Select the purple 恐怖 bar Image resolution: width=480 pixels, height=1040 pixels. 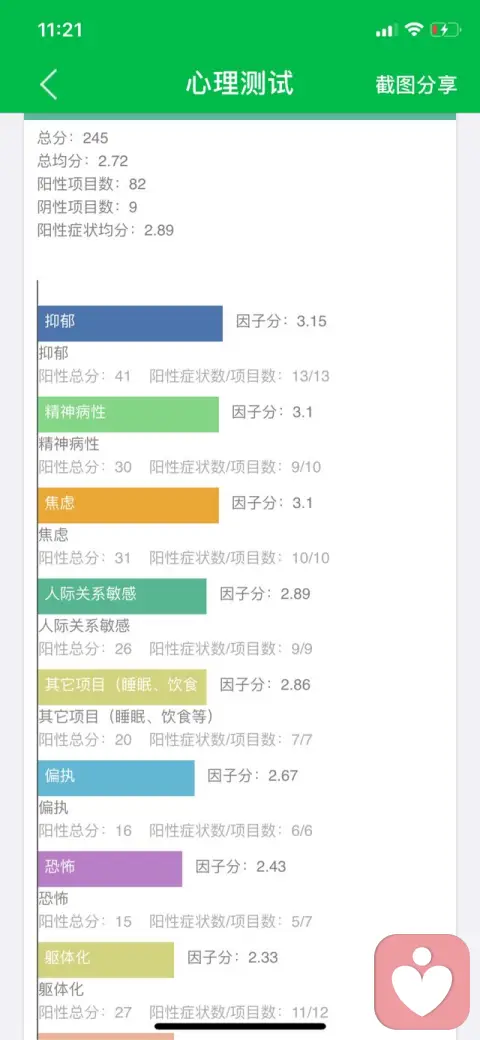[x=110, y=868]
